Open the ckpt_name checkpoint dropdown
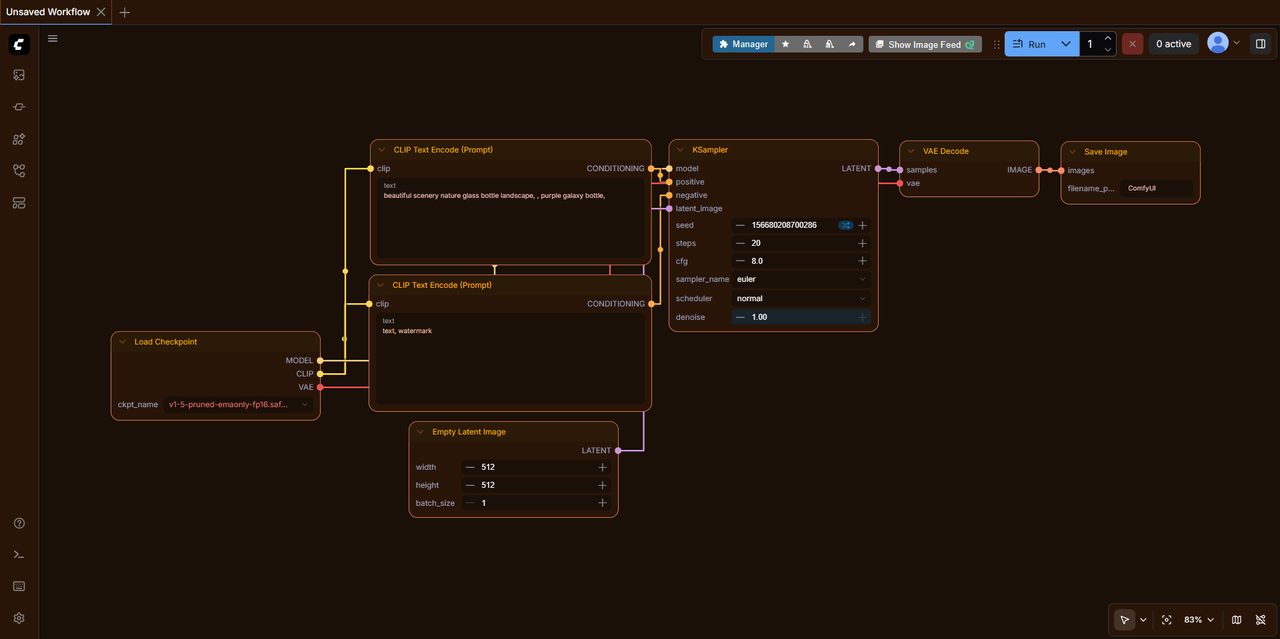Viewport: 1280px width, 639px height. click(x=239, y=404)
